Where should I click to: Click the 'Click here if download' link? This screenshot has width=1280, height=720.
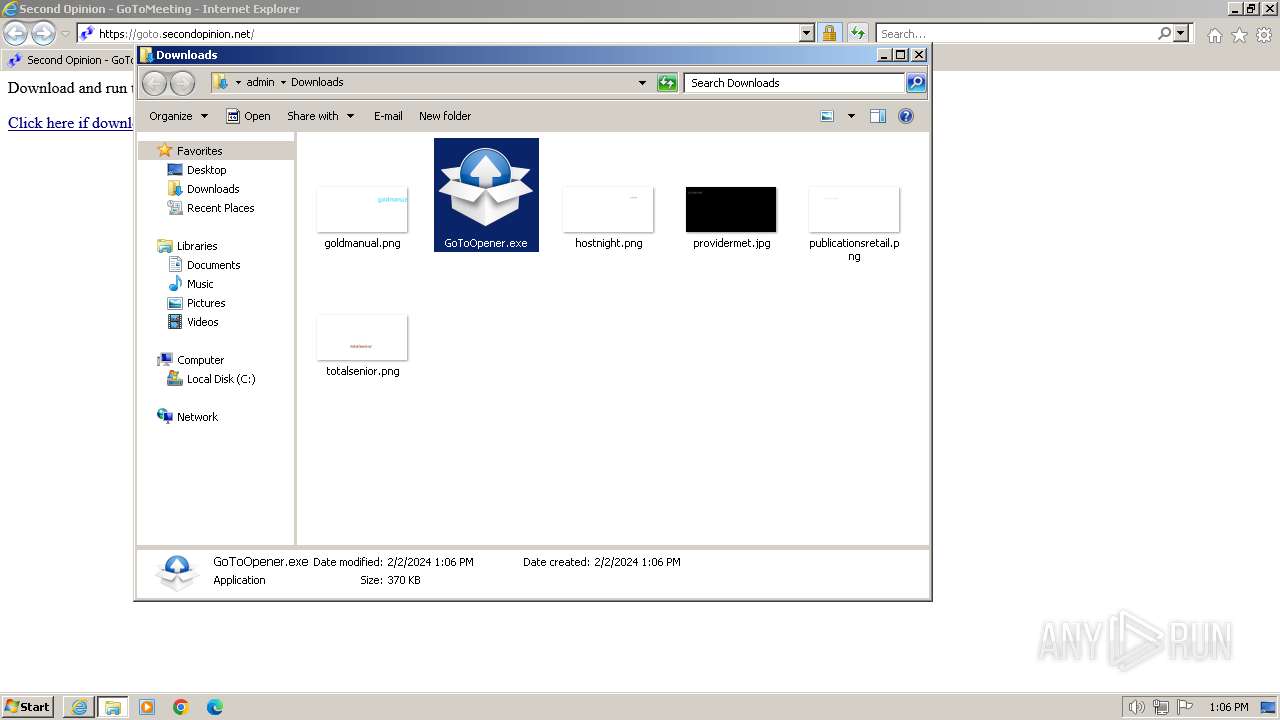click(70, 123)
